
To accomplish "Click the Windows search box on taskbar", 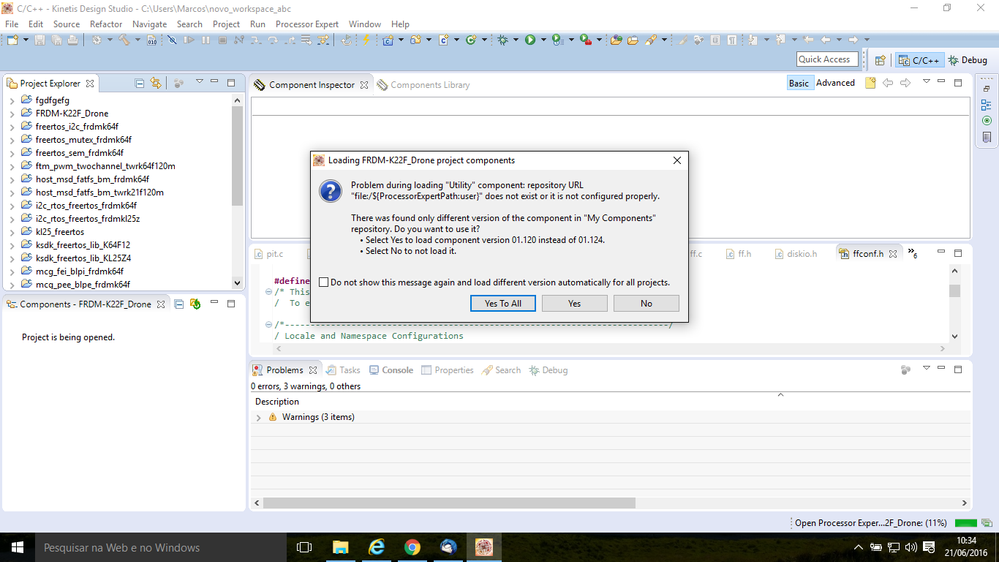I will pos(159,547).
